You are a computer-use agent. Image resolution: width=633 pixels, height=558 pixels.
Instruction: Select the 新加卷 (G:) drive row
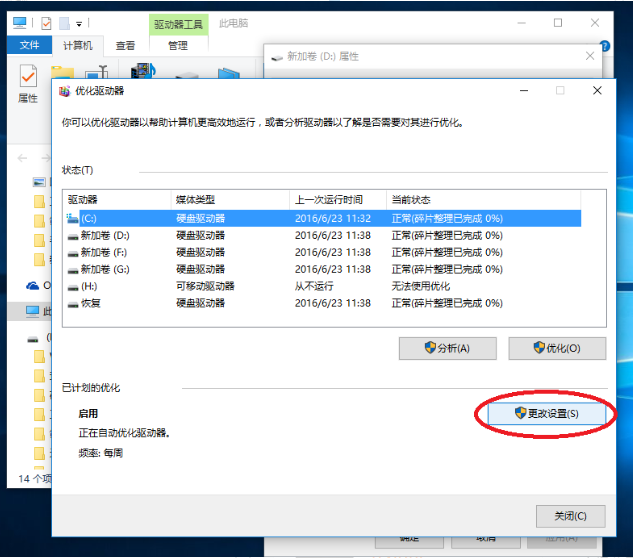pyautogui.click(x=324, y=269)
